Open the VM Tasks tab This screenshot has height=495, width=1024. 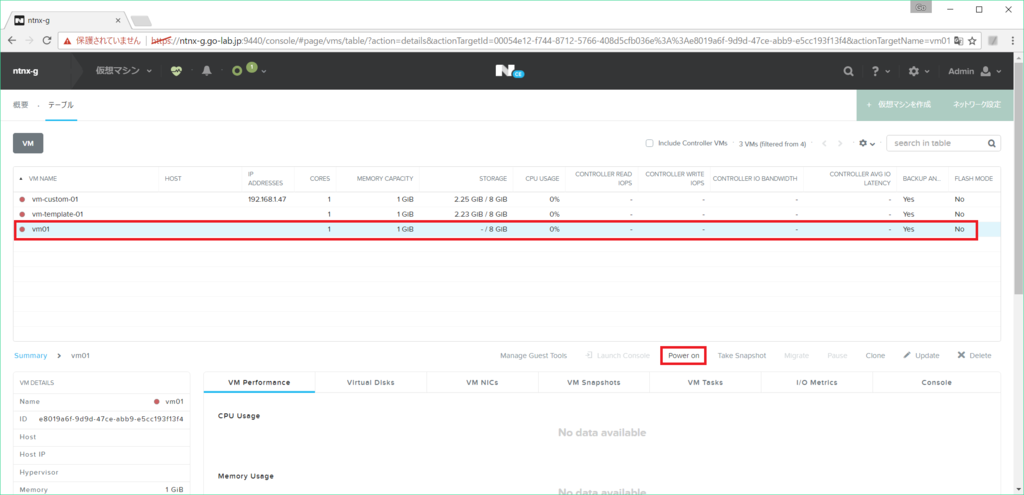pyautogui.click(x=705, y=382)
